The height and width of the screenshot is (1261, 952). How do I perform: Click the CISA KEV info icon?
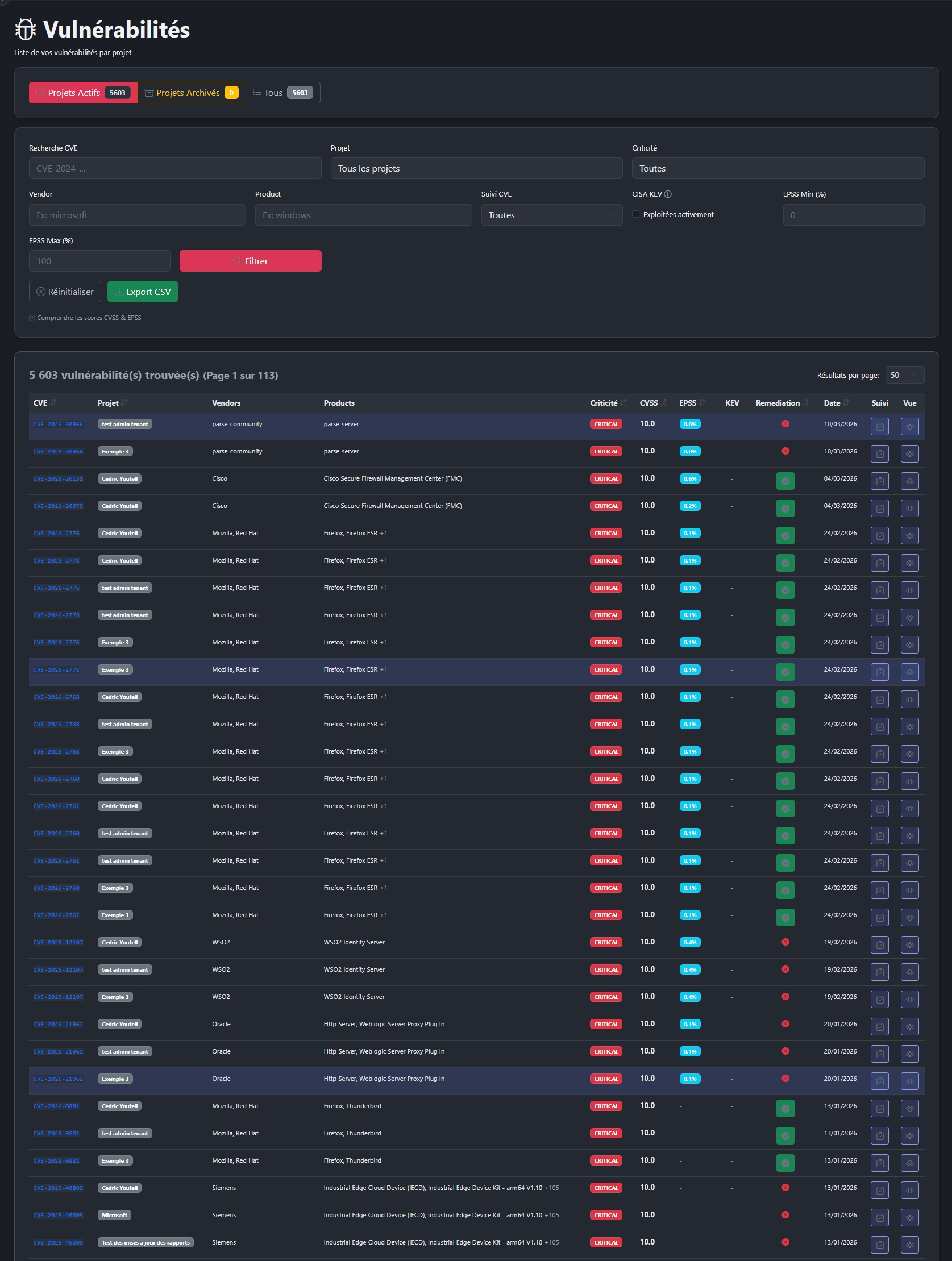668,194
